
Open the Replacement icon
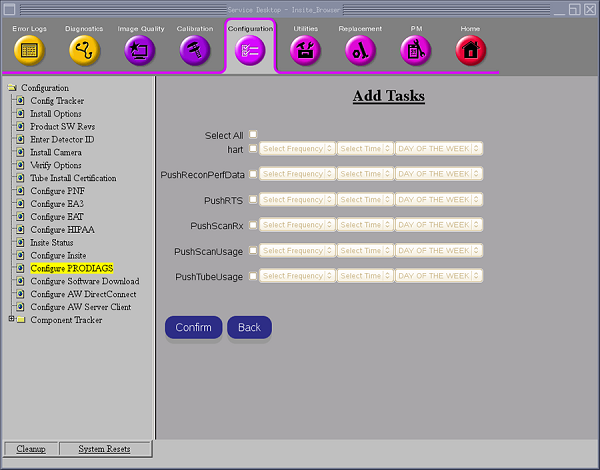(360, 49)
